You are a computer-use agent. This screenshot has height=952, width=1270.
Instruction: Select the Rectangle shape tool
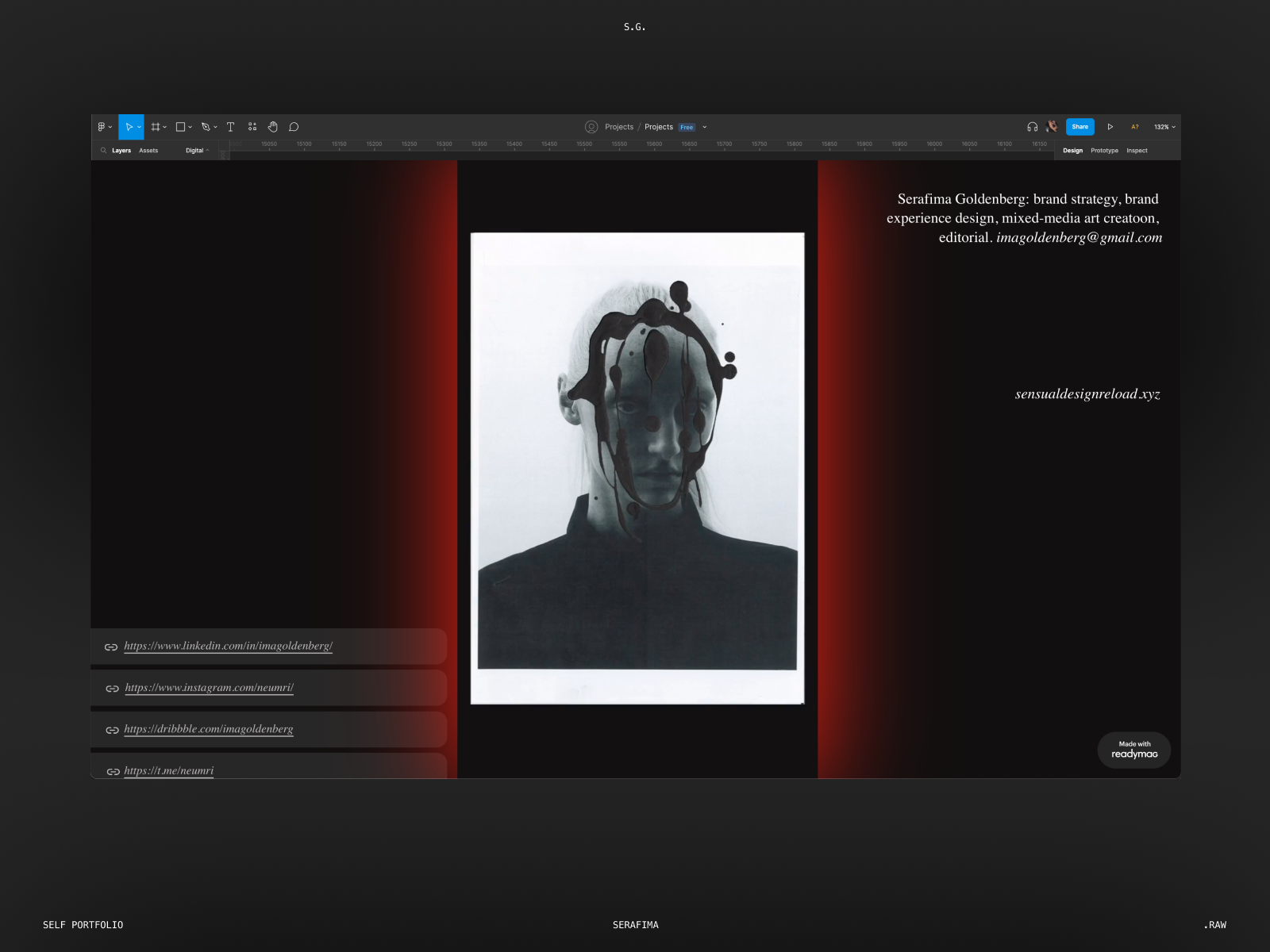181,127
